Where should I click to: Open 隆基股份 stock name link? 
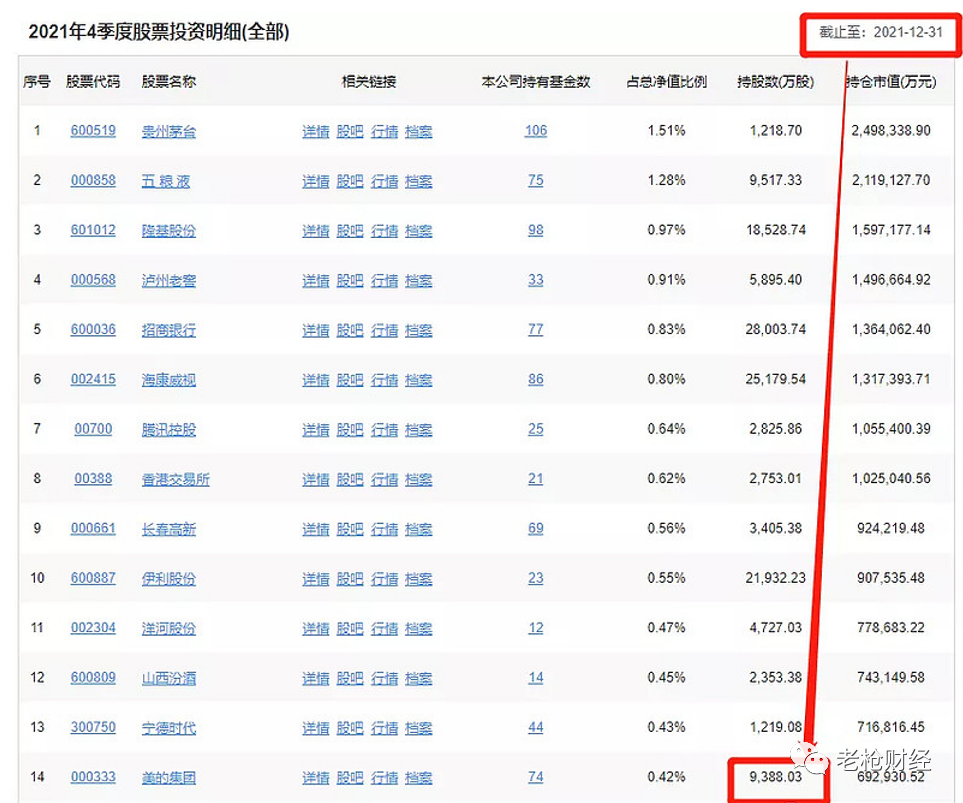click(169, 231)
